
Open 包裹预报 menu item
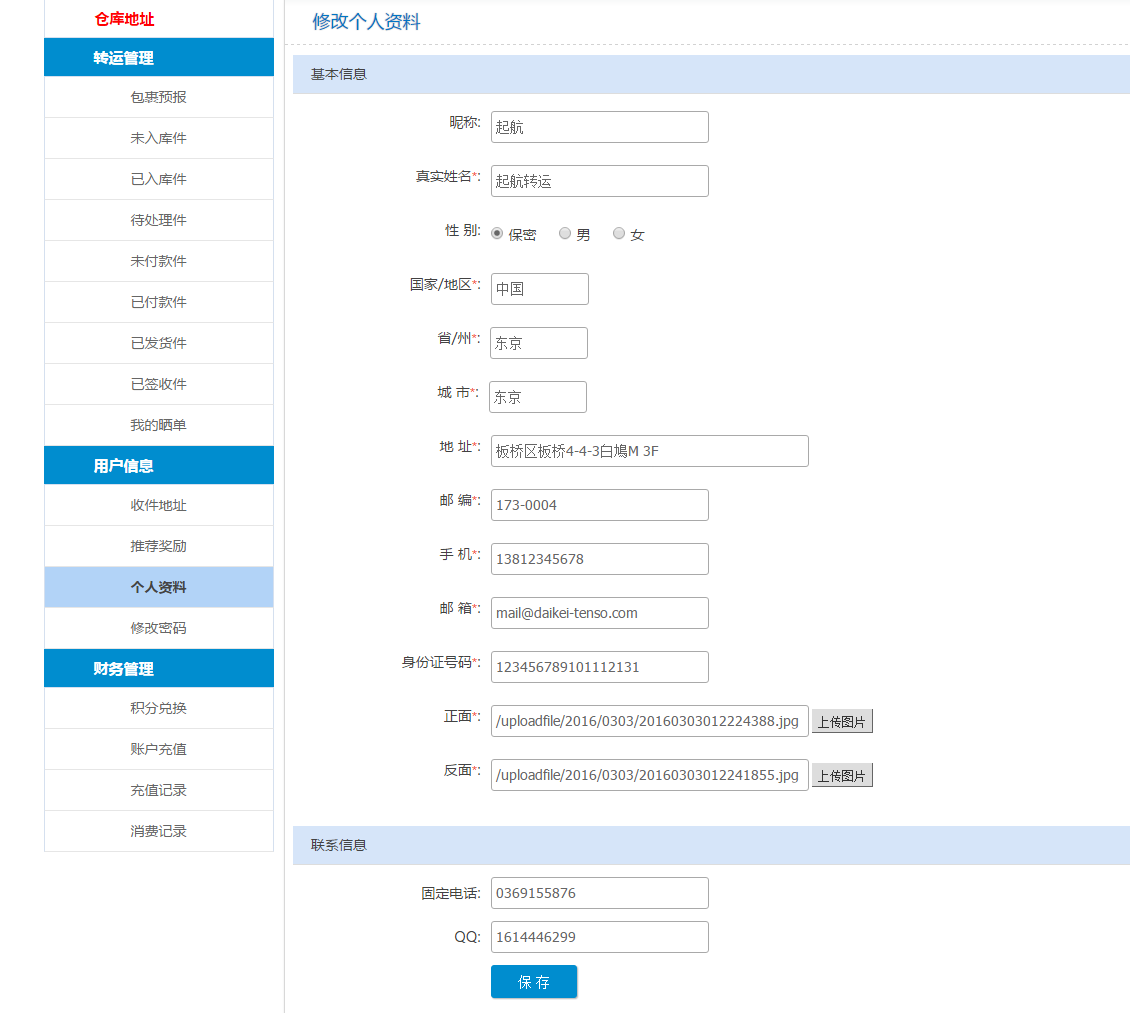coord(158,97)
